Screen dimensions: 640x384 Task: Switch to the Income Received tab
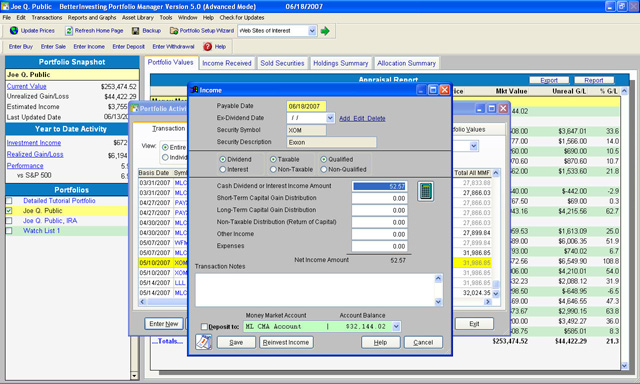click(227, 63)
